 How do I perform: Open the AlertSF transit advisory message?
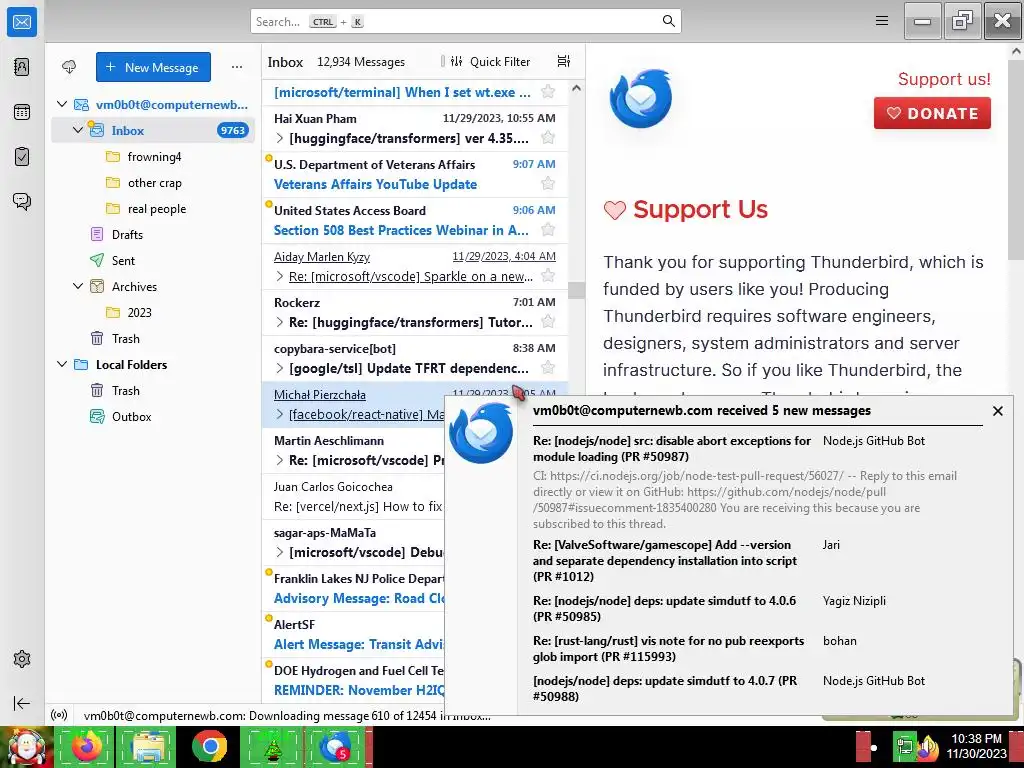[353, 634]
